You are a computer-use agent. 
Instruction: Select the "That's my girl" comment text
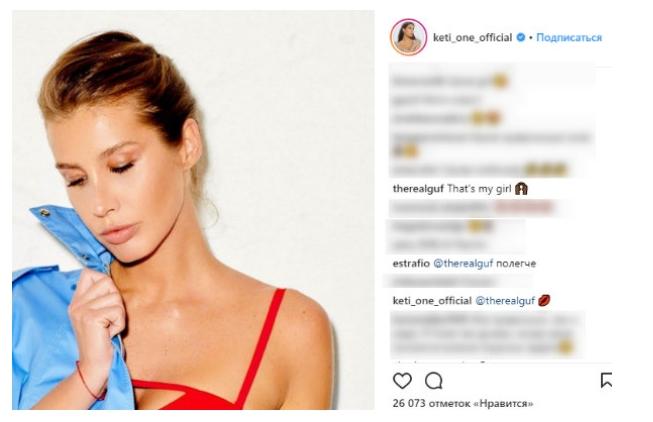point(479,189)
